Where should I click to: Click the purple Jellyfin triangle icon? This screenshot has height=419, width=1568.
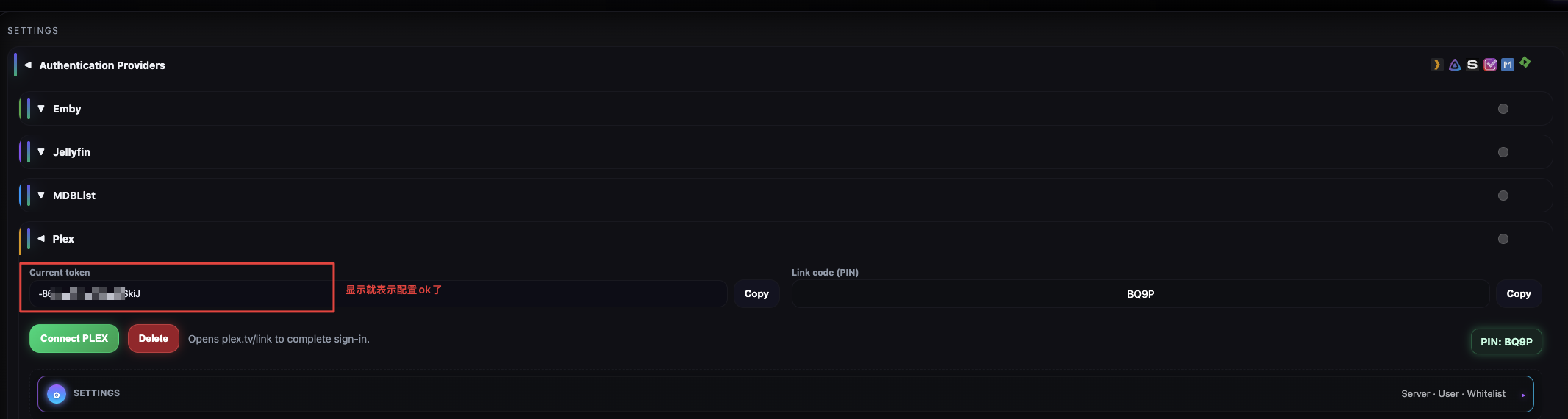tap(1455, 65)
